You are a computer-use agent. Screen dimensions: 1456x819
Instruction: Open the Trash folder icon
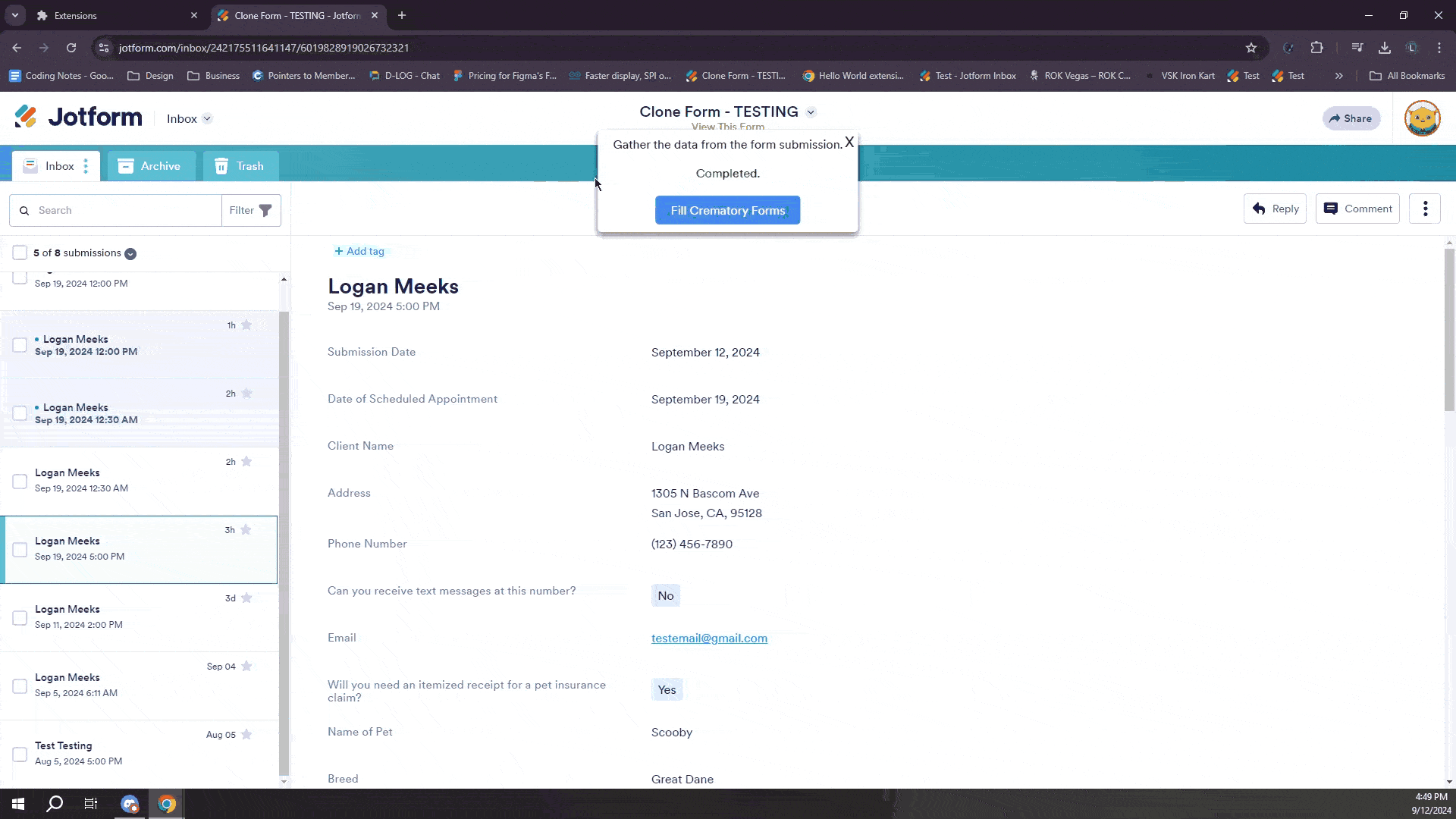pos(221,165)
